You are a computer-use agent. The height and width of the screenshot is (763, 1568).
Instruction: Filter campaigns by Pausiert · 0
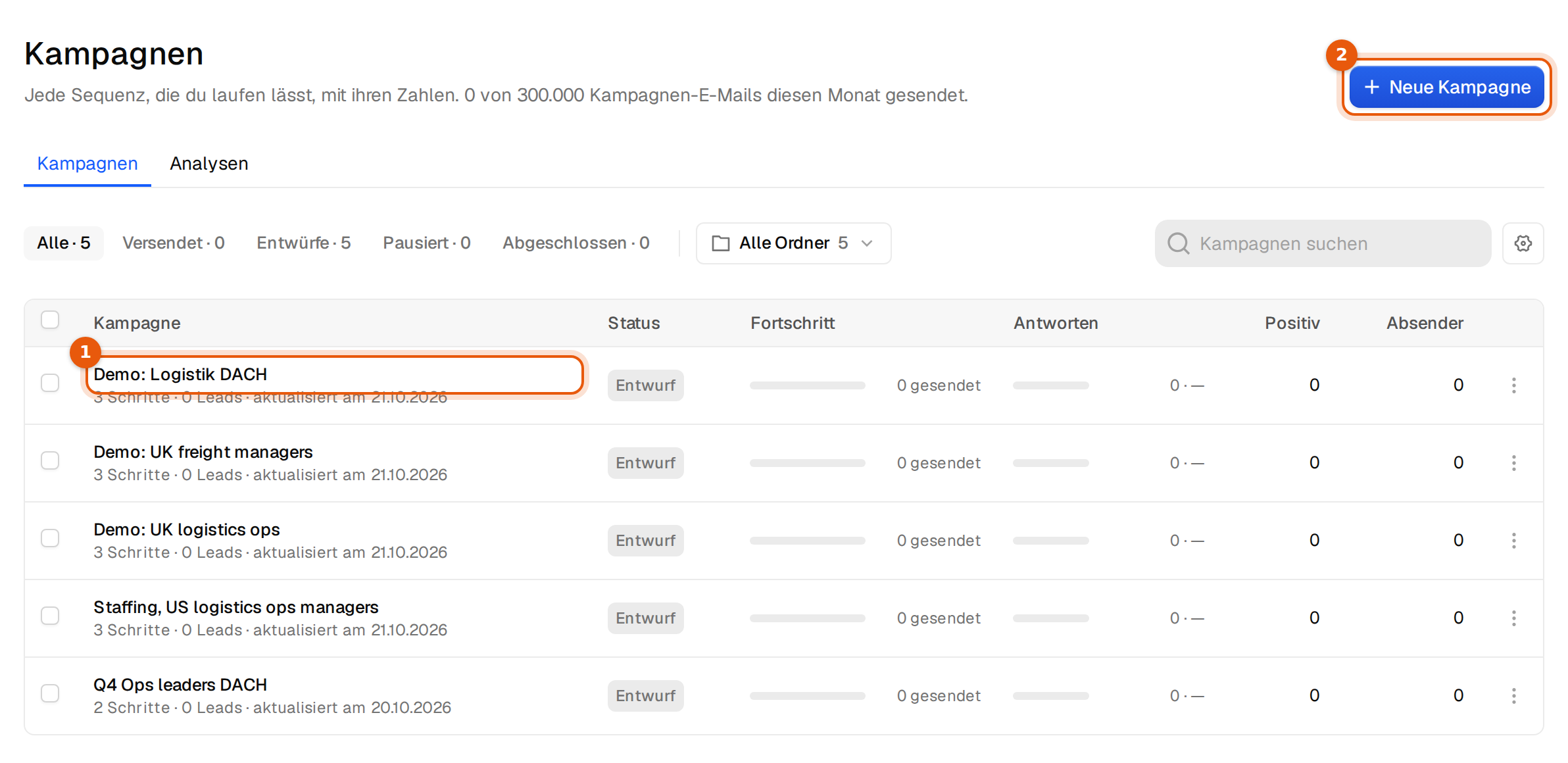[x=427, y=243]
